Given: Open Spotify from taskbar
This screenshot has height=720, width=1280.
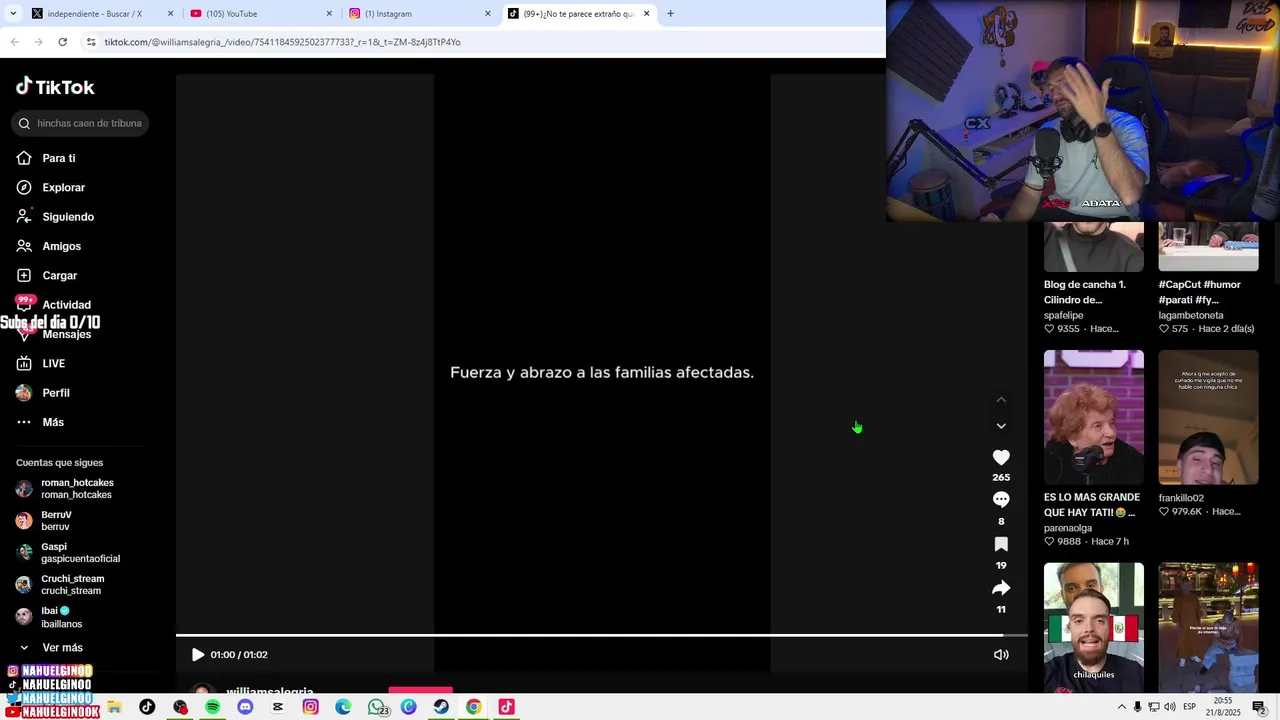Looking at the screenshot, I should point(212,707).
